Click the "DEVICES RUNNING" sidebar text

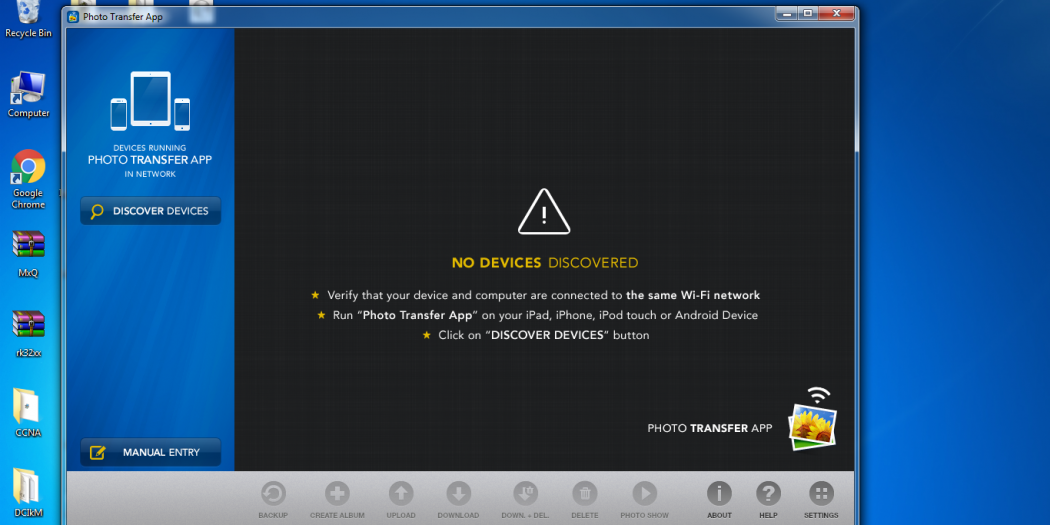(x=150, y=148)
